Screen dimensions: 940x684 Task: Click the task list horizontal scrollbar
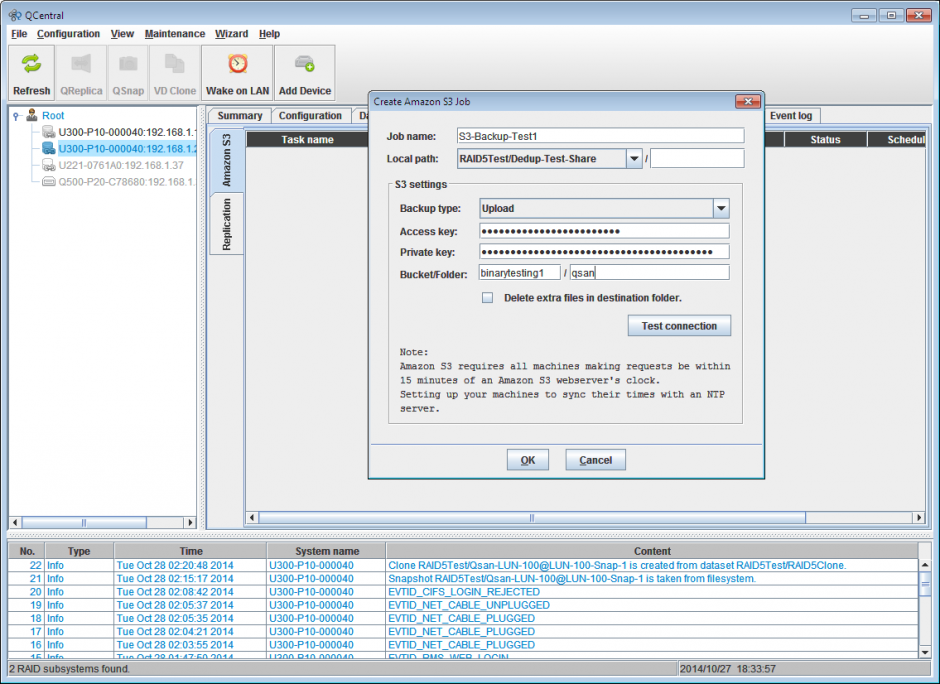click(x=532, y=517)
